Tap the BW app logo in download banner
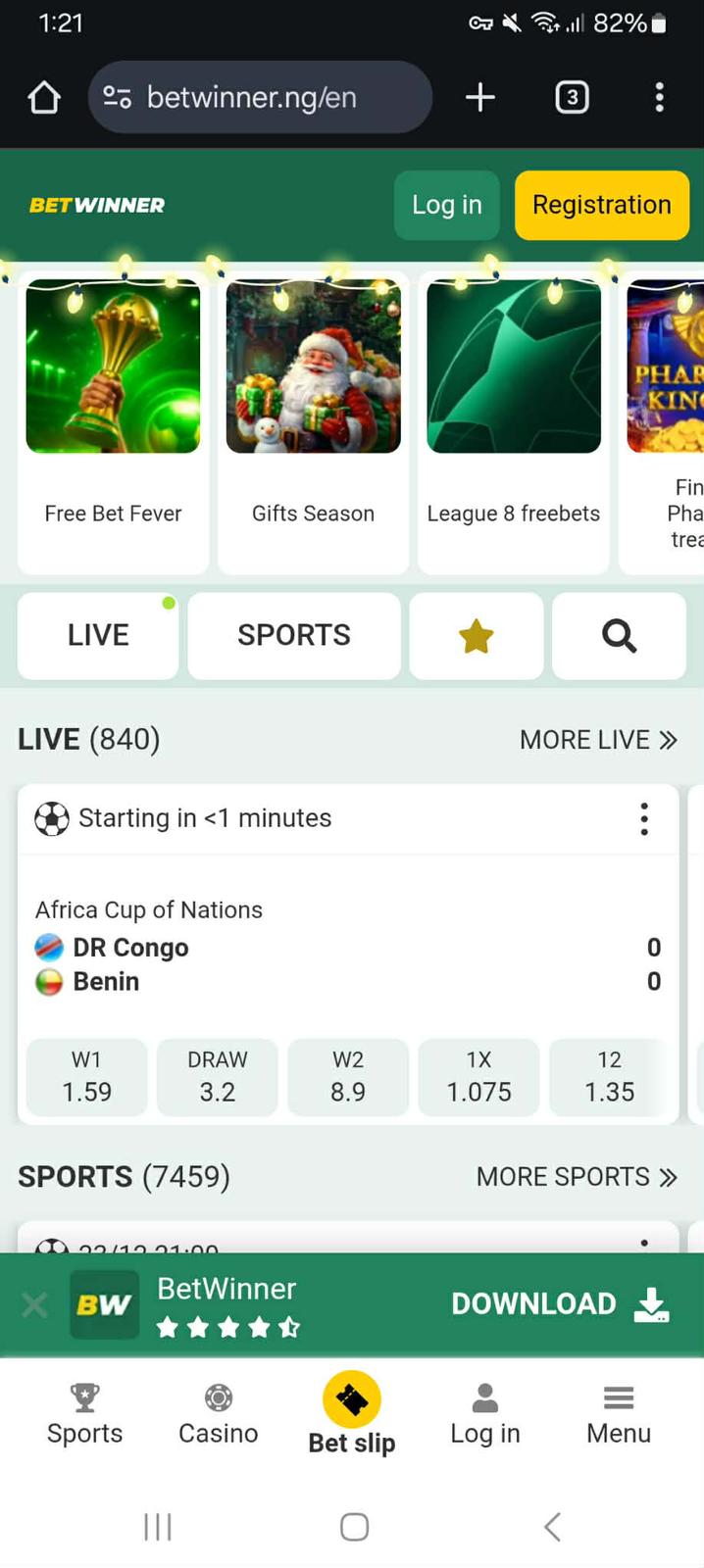This screenshot has width=704, height=1568. [x=104, y=1304]
